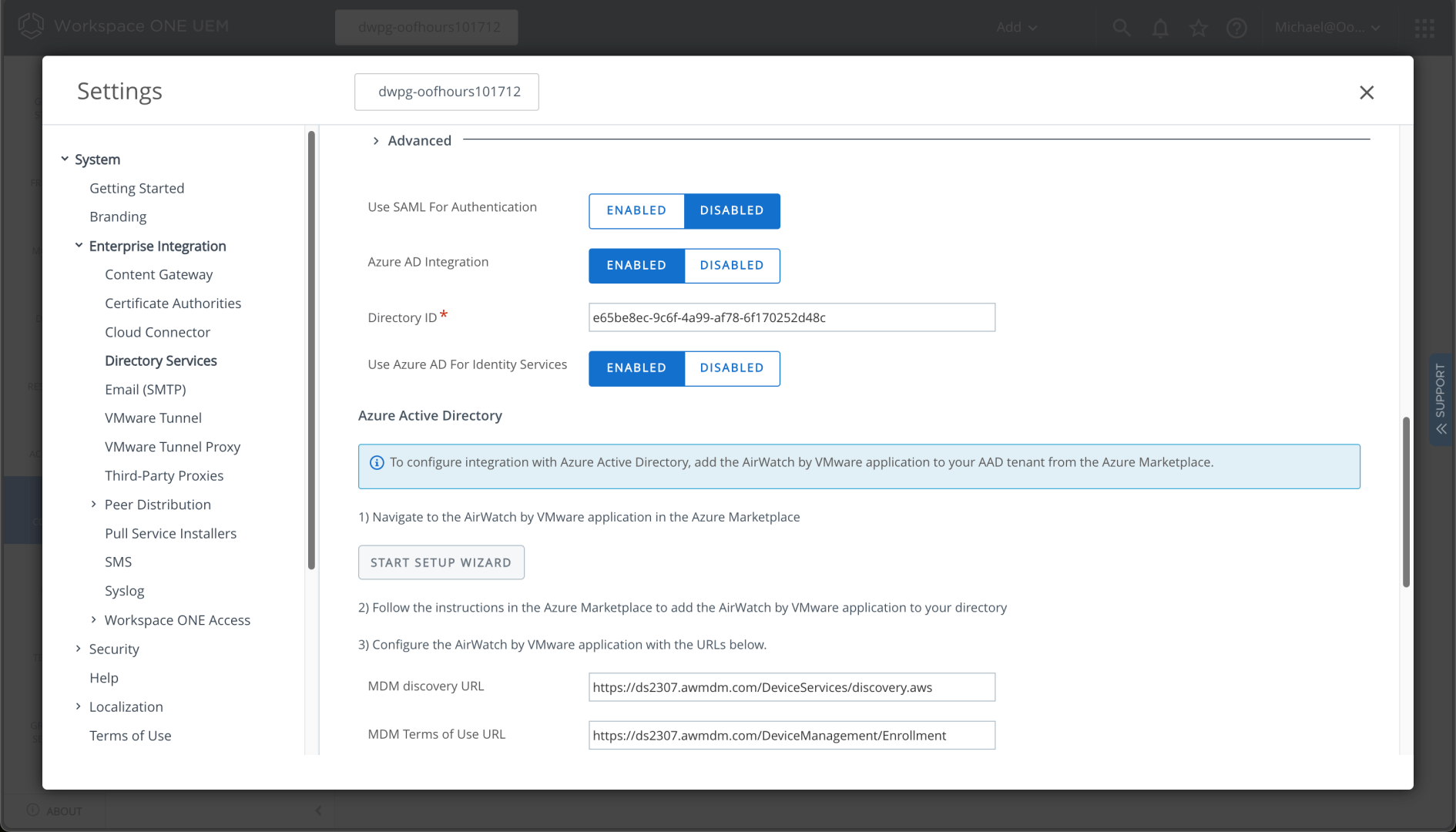Image resolution: width=1456 pixels, height=832 pixels.
Task: Close the Settings dialog with X
Action: 1367,92
